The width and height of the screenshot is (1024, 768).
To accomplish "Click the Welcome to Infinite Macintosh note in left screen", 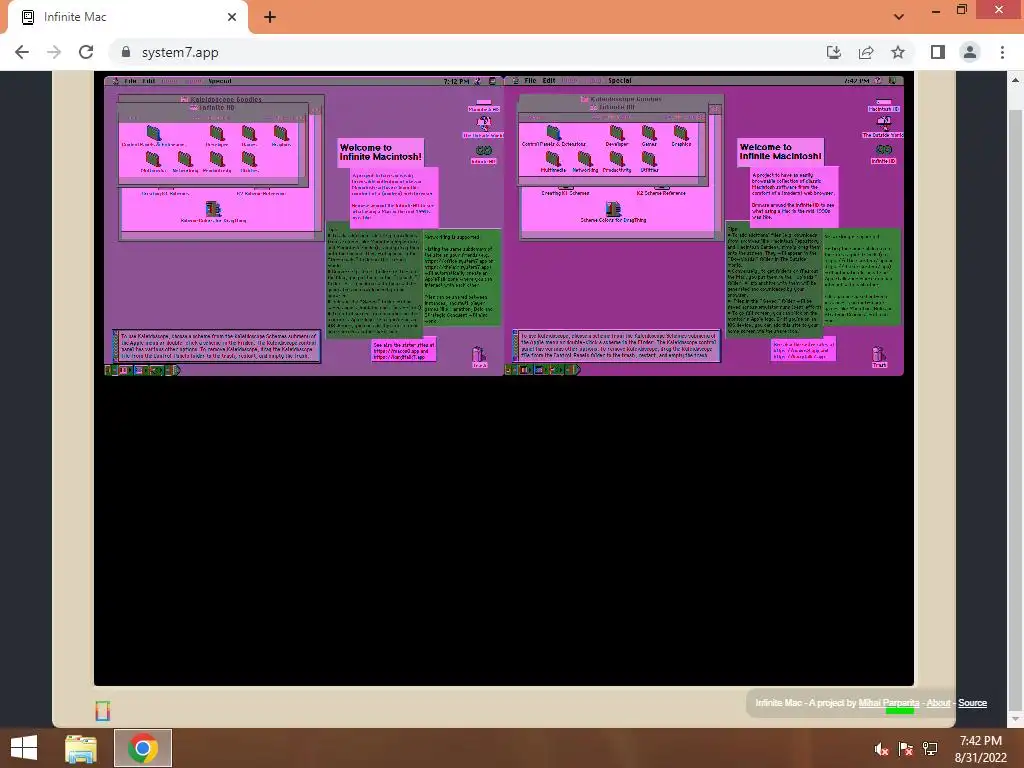I will point(381,152).
